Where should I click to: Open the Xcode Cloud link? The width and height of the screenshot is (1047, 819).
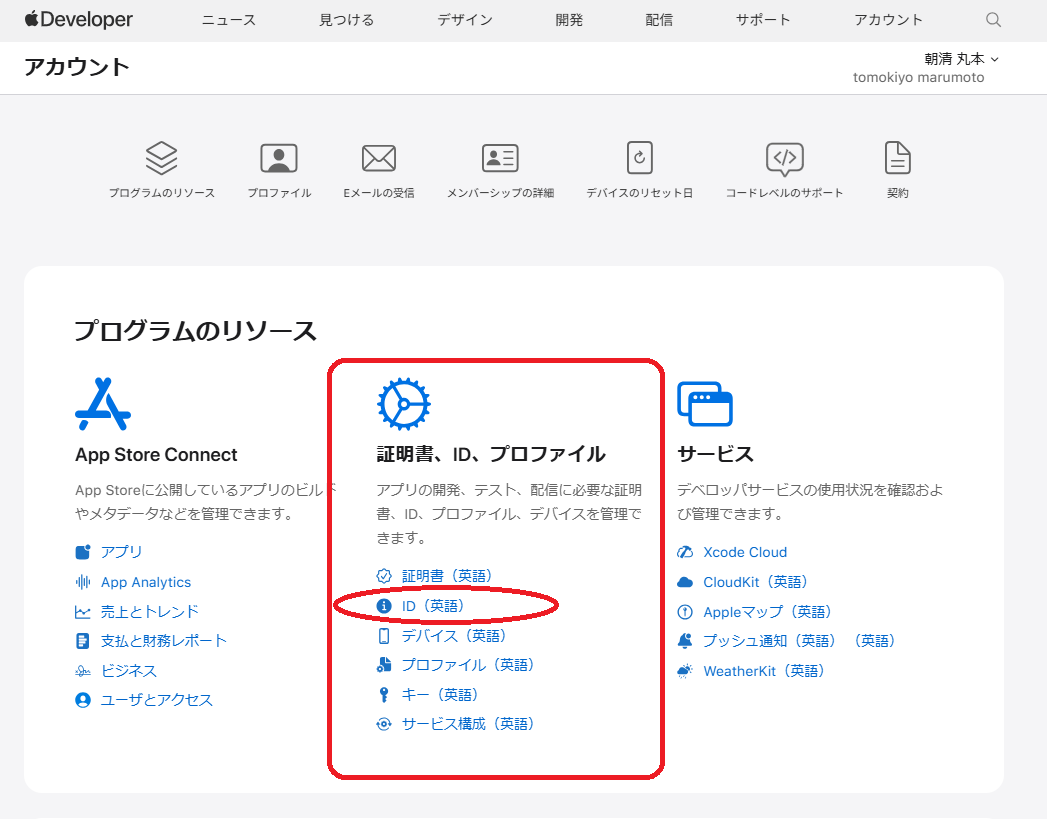(x=744, y=552)
